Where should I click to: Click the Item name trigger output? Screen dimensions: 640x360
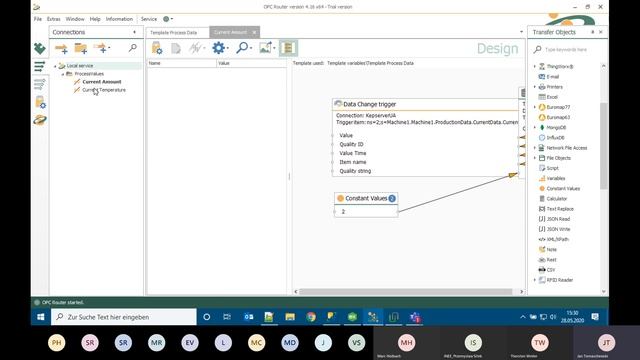click(x=353, y=162)
